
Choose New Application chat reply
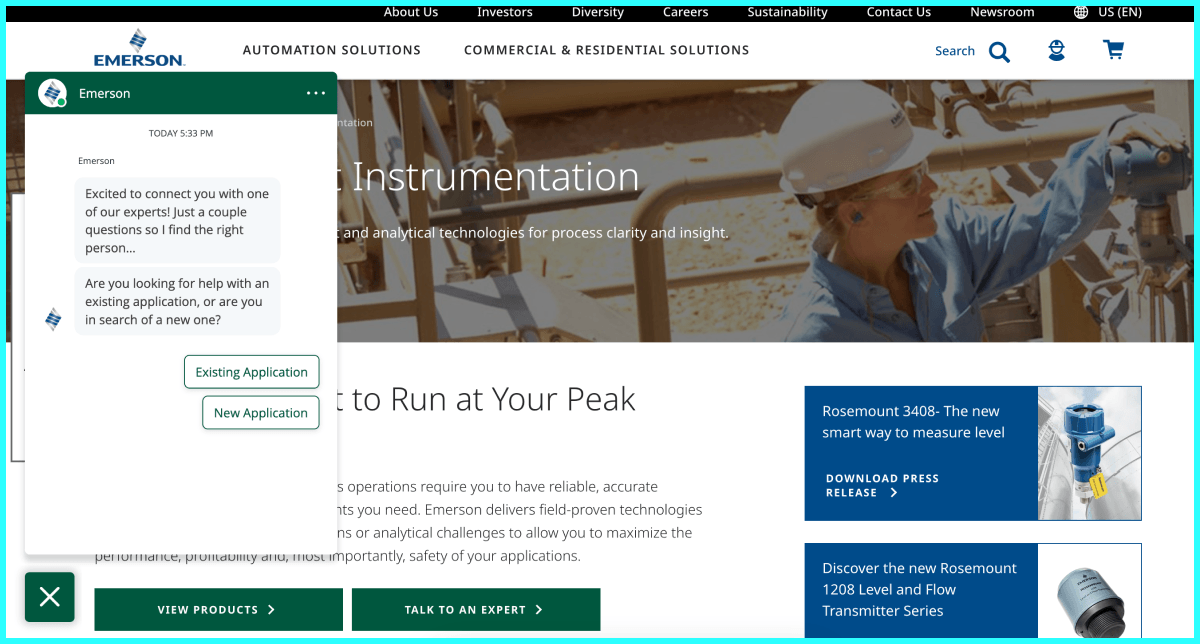point(260,413)
